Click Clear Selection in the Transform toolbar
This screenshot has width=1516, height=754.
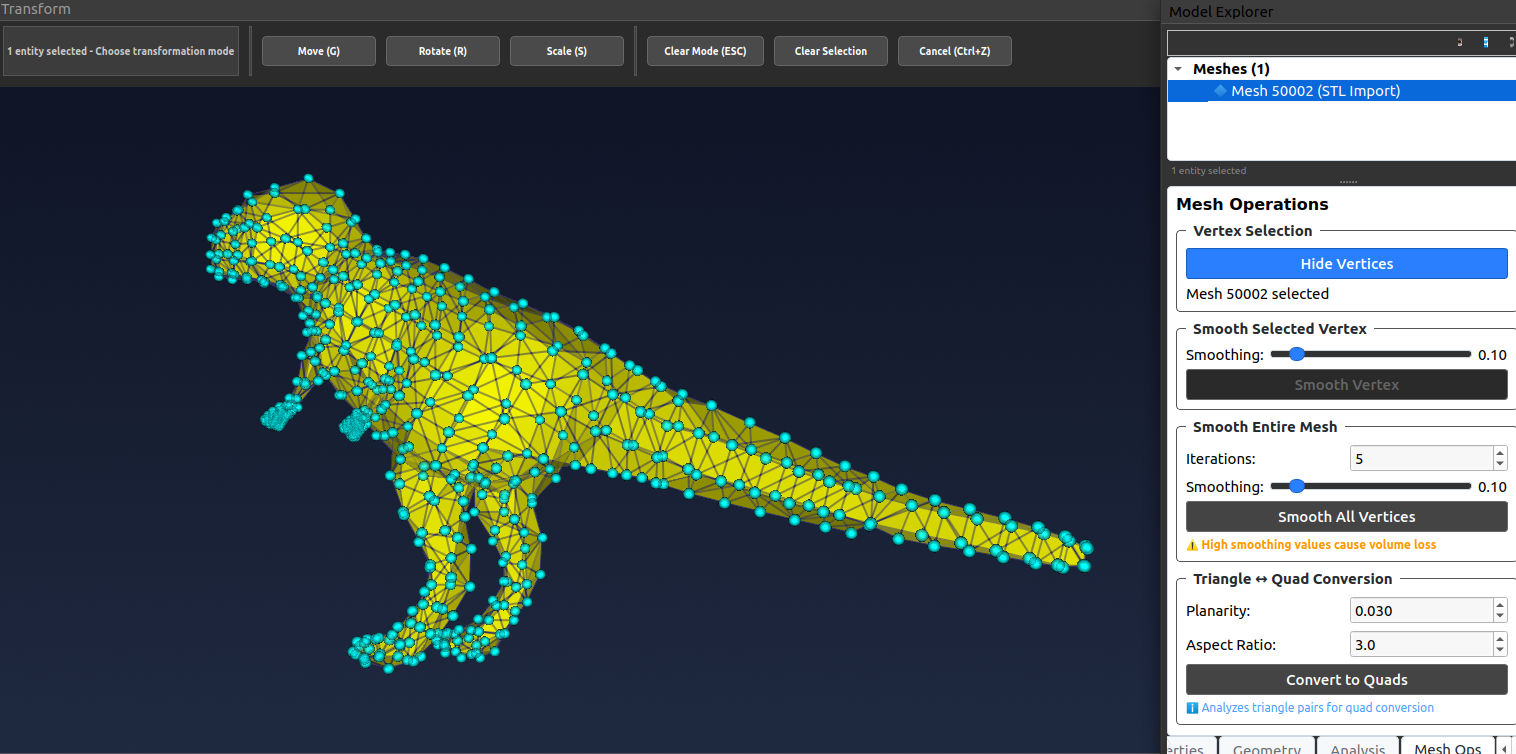pyautogui.click(x=830, y=51)
